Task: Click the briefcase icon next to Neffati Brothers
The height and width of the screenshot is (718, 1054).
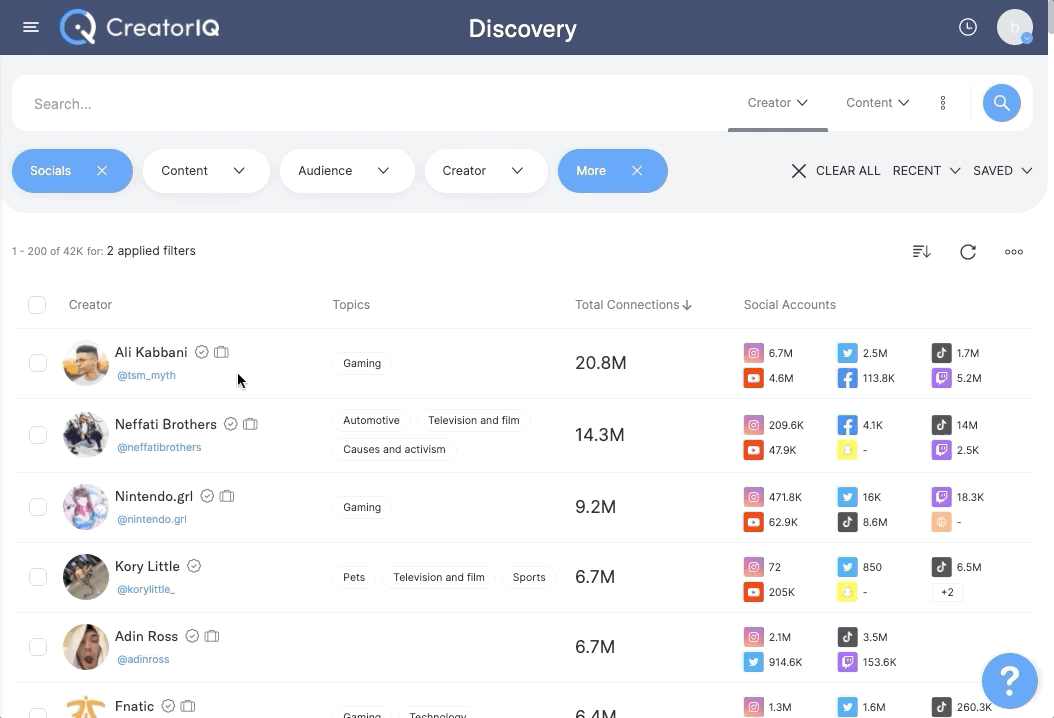Action: (x=250, y=424)
